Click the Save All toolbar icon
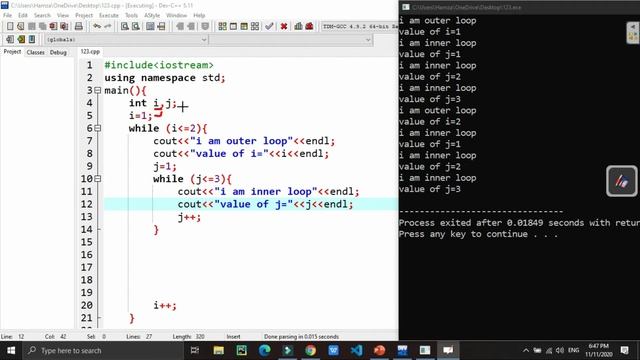640x360 pixels. click(42, 27)
